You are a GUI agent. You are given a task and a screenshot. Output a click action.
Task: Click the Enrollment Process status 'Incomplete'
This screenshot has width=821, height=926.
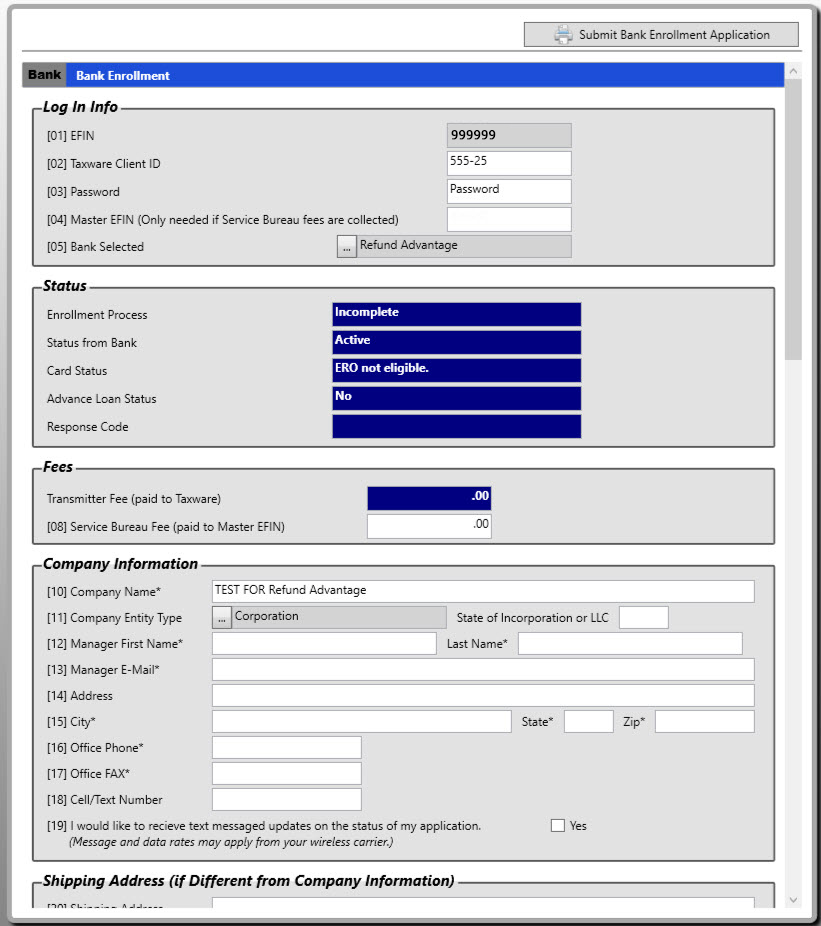coord(457,314)
